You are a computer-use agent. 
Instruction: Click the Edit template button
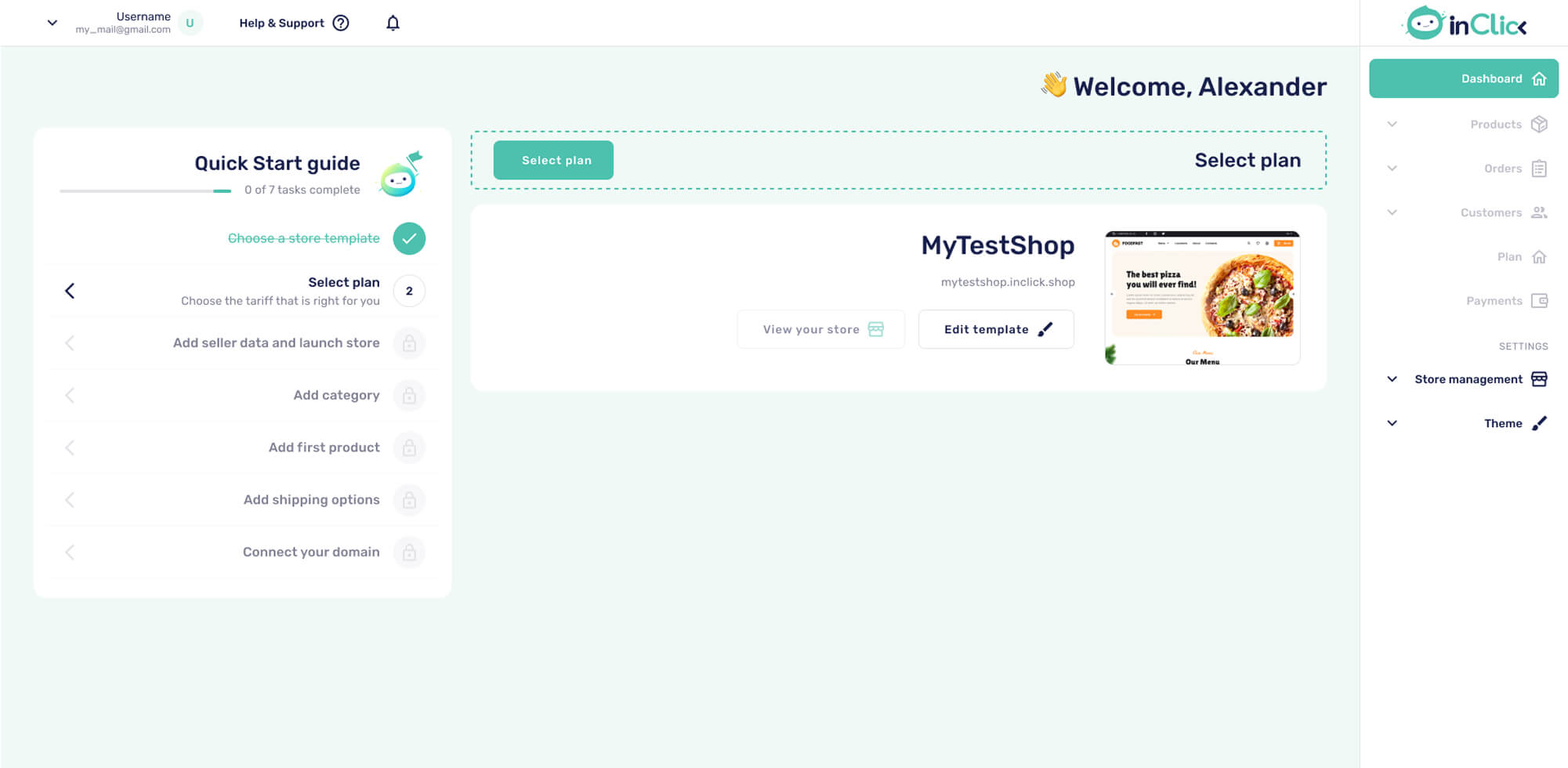click(995, 329)
